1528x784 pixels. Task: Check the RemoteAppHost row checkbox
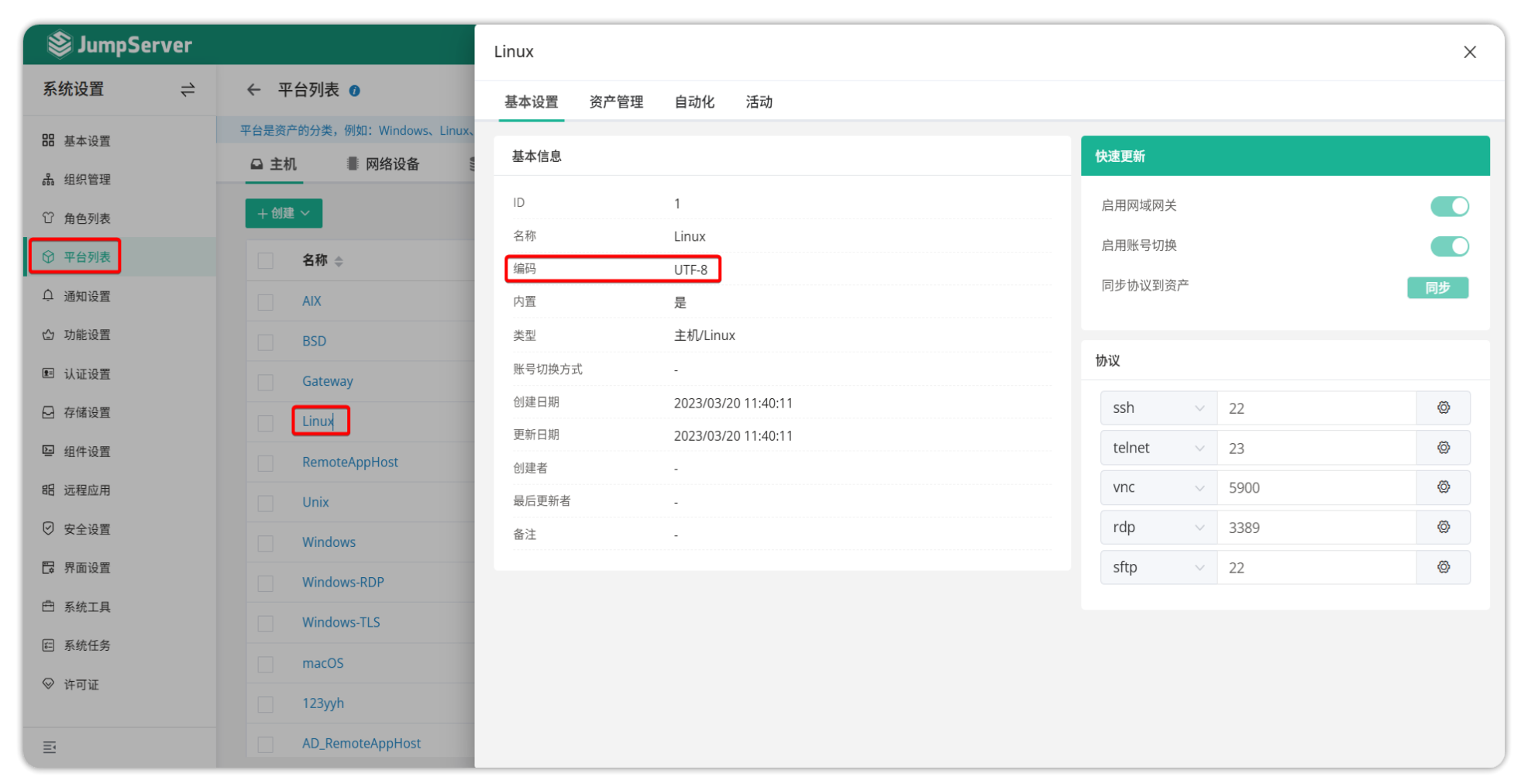266,462
